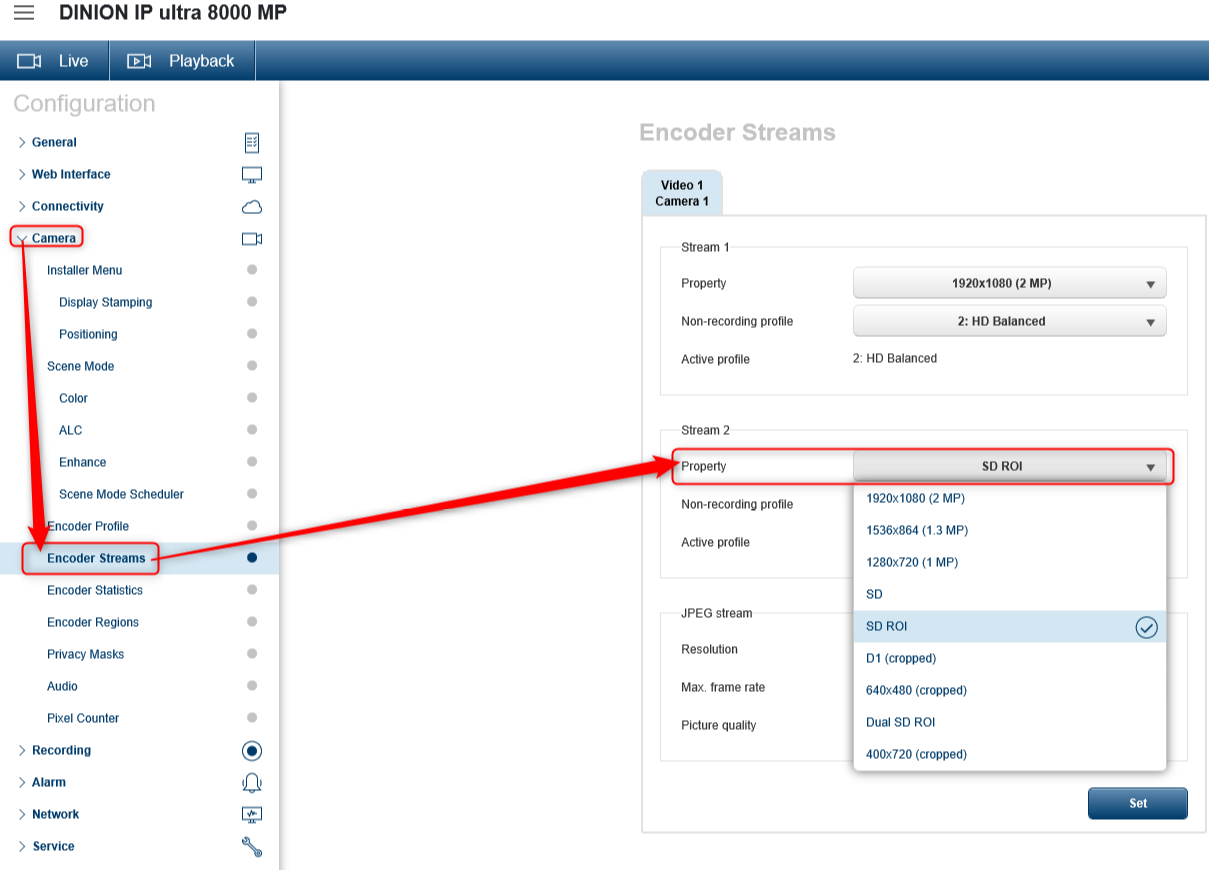Viewport: 1209px width, 877px height.
Task: Open Encoder Statistics page
Action: tap(95, 590)
